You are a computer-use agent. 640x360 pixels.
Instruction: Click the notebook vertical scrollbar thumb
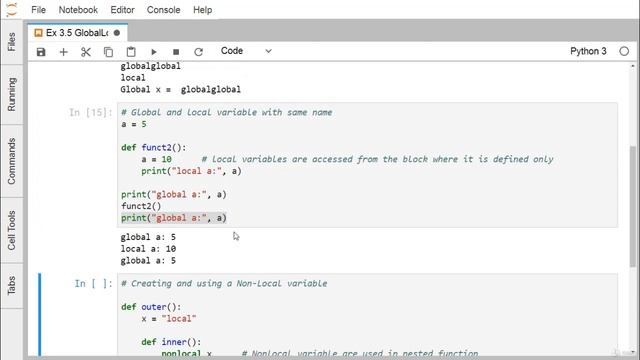pos(633,207)
